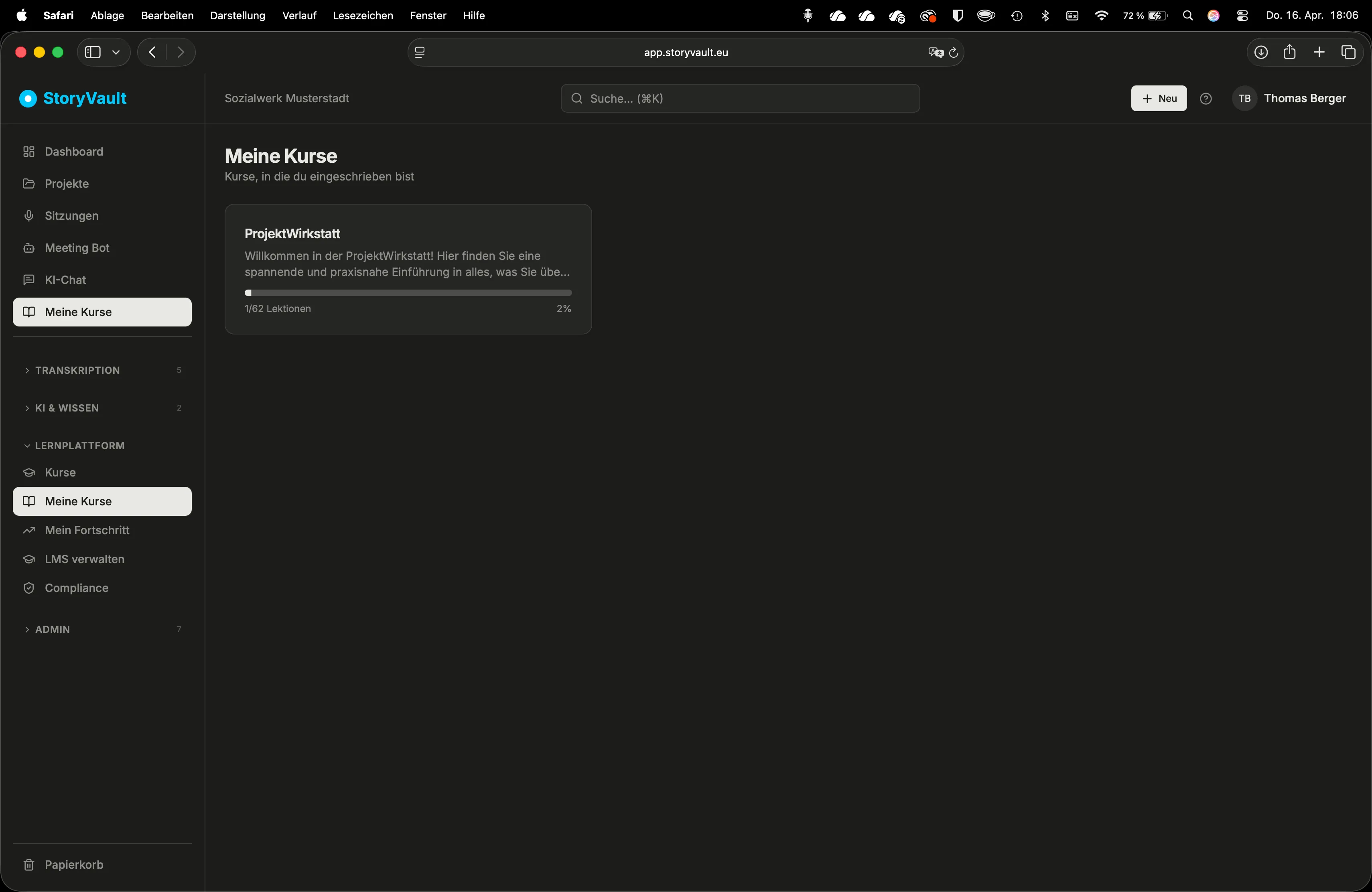Open the sidebar tab group dropdown chevron
The height and width of the screenshot is (892, 1372).
tap(116, 53)
